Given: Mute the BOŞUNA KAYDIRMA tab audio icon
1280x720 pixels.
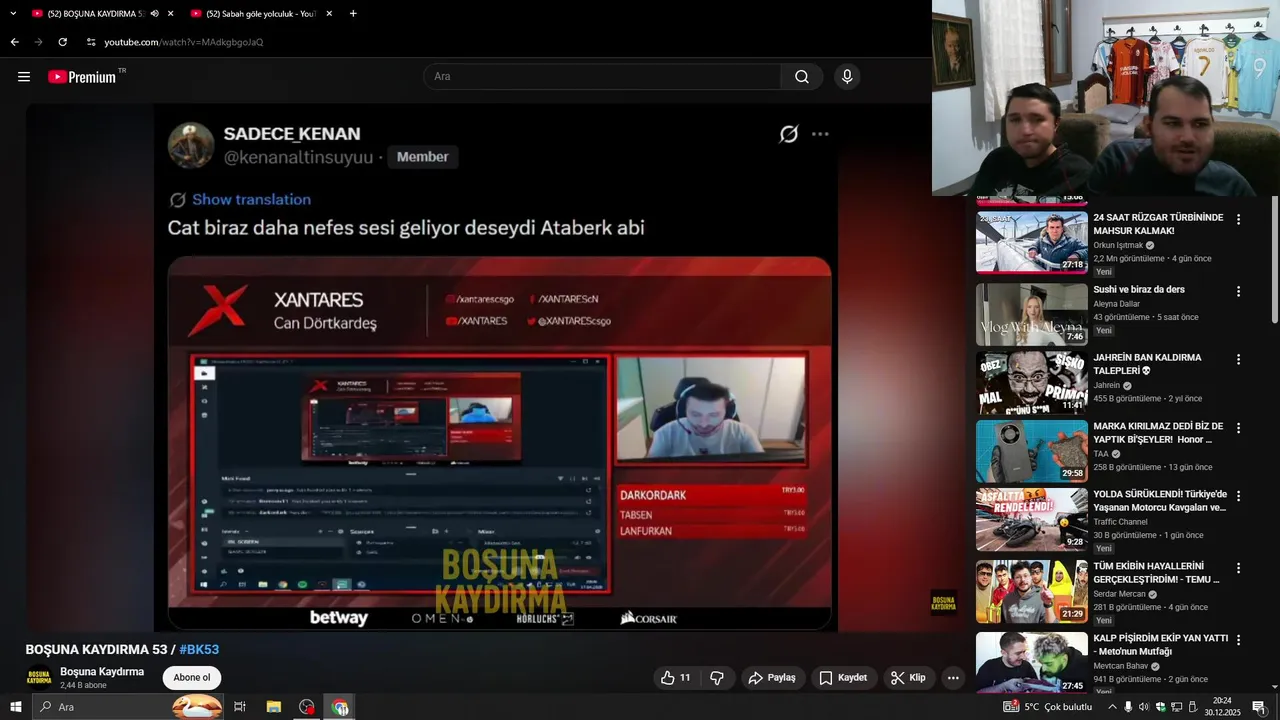Looking at the screenshot, I should click(155, 14).
